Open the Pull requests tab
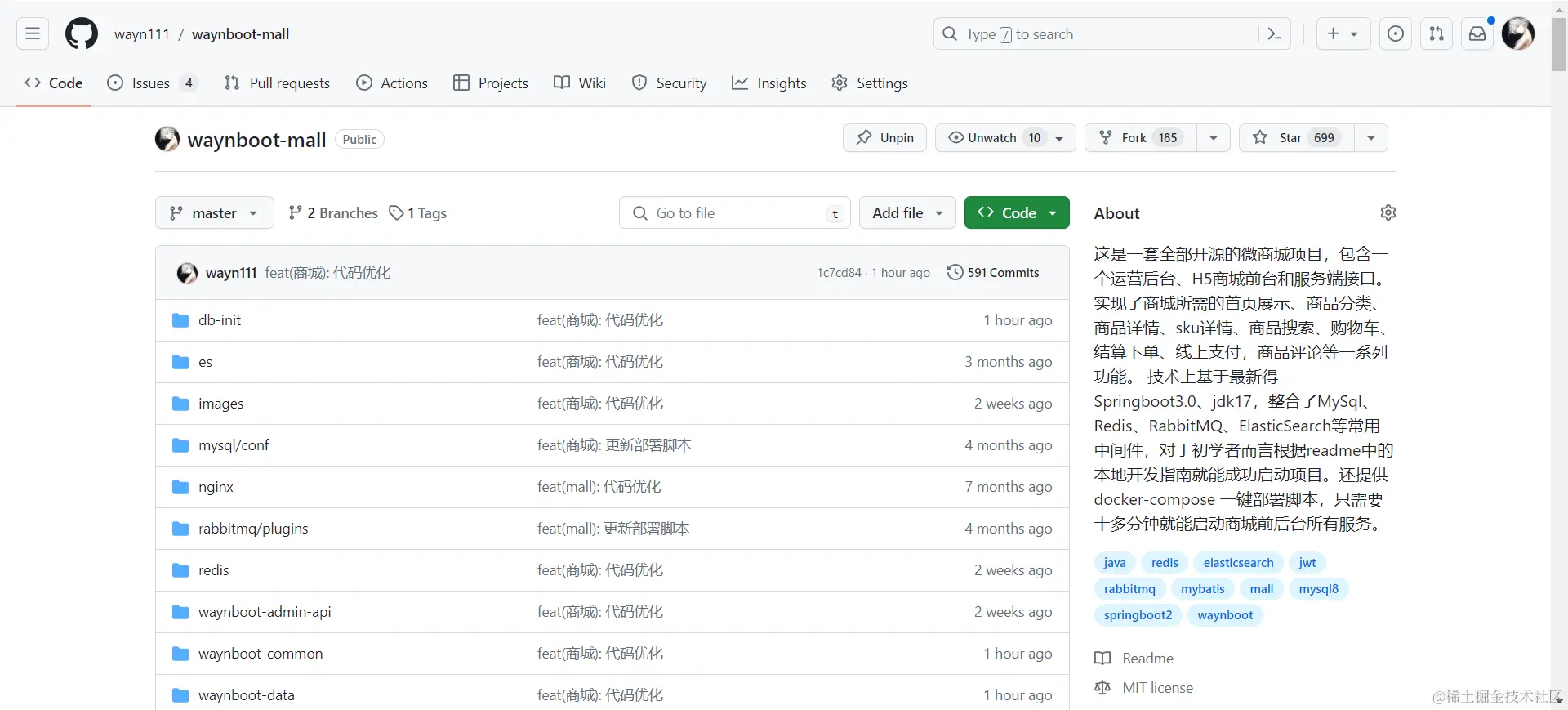The height and width of the screenshot is (710, 1568). coord(277,83)
